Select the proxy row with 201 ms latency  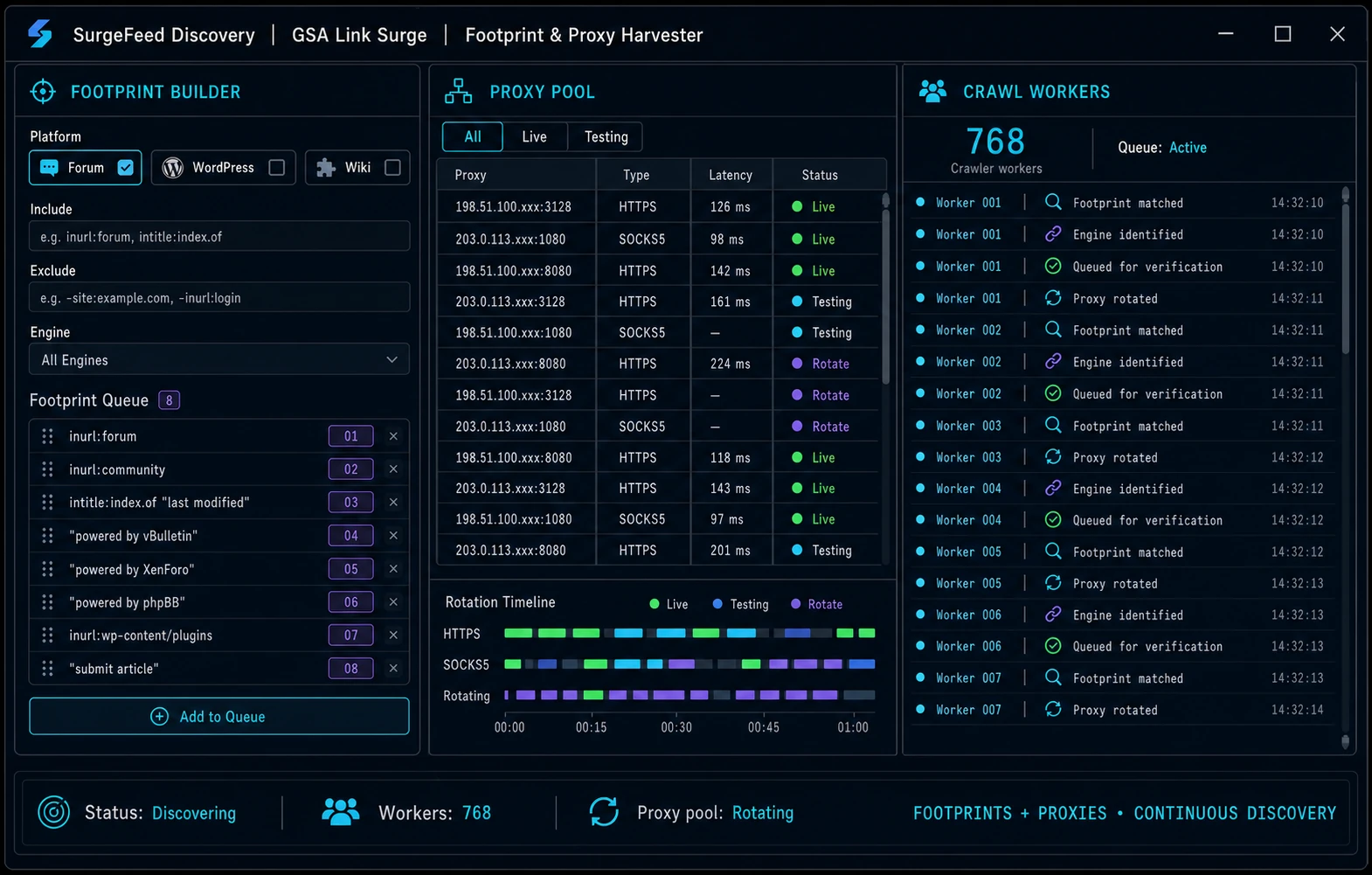(x=658, y=550)
